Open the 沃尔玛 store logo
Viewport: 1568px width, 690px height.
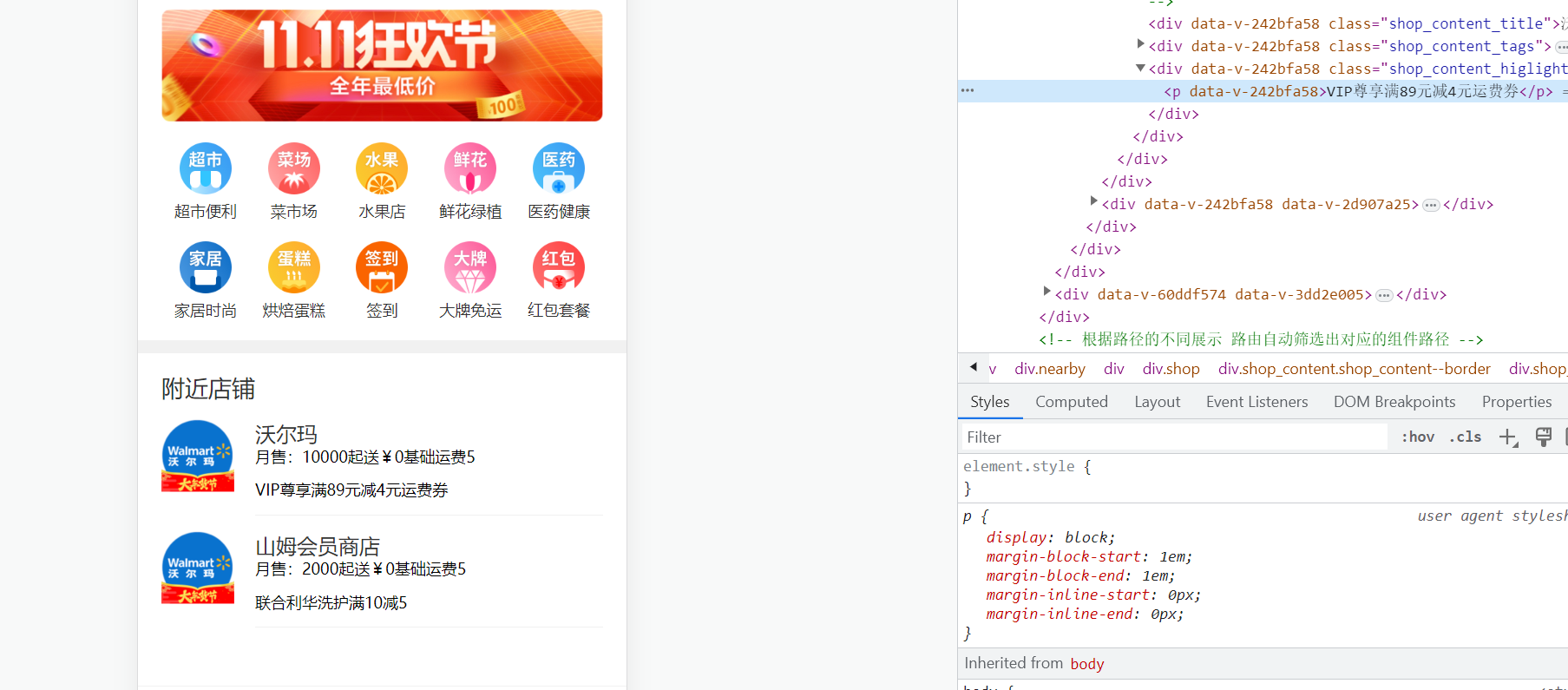coord(198,457)
